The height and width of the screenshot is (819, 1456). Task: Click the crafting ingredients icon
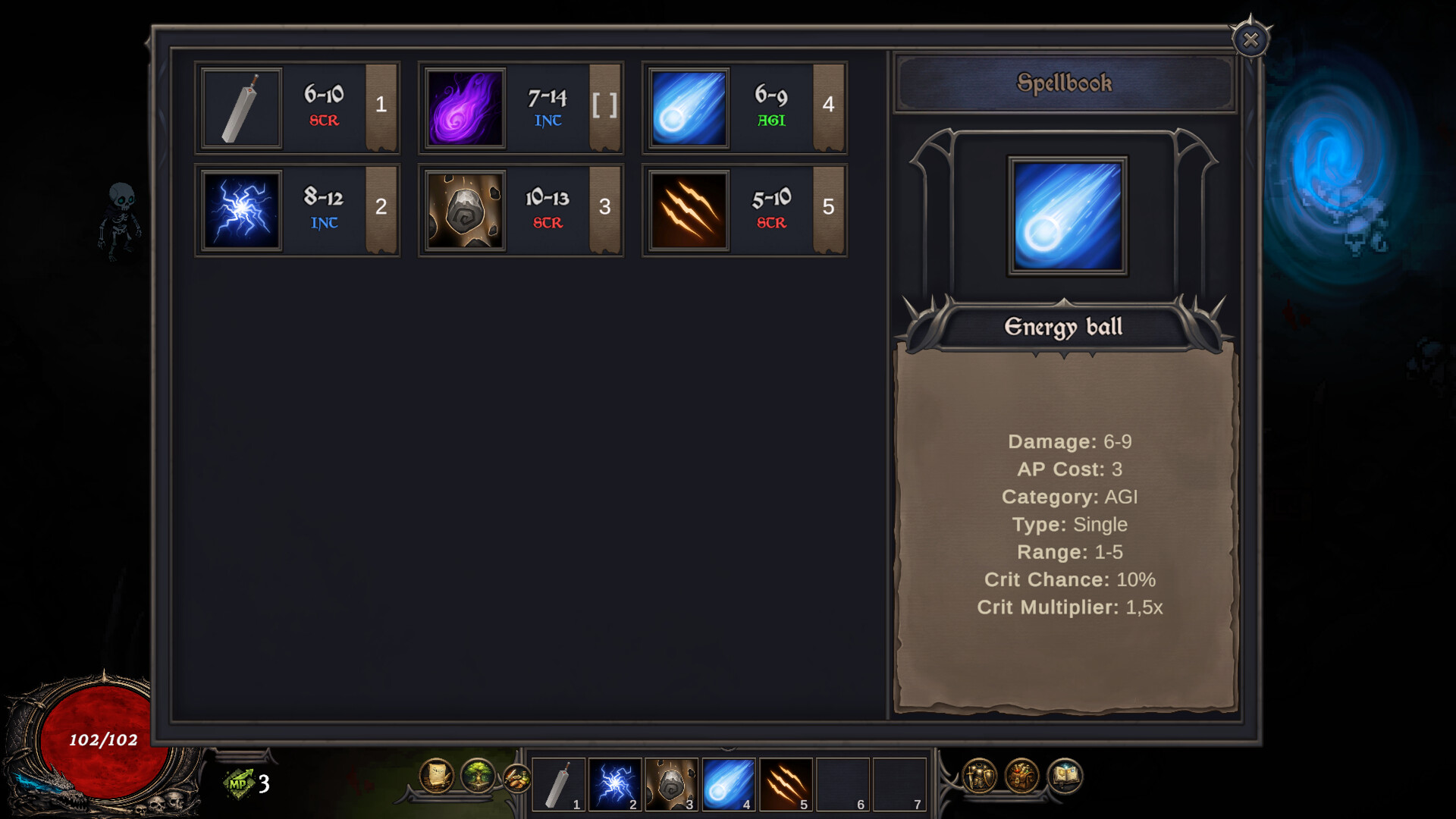517,777
